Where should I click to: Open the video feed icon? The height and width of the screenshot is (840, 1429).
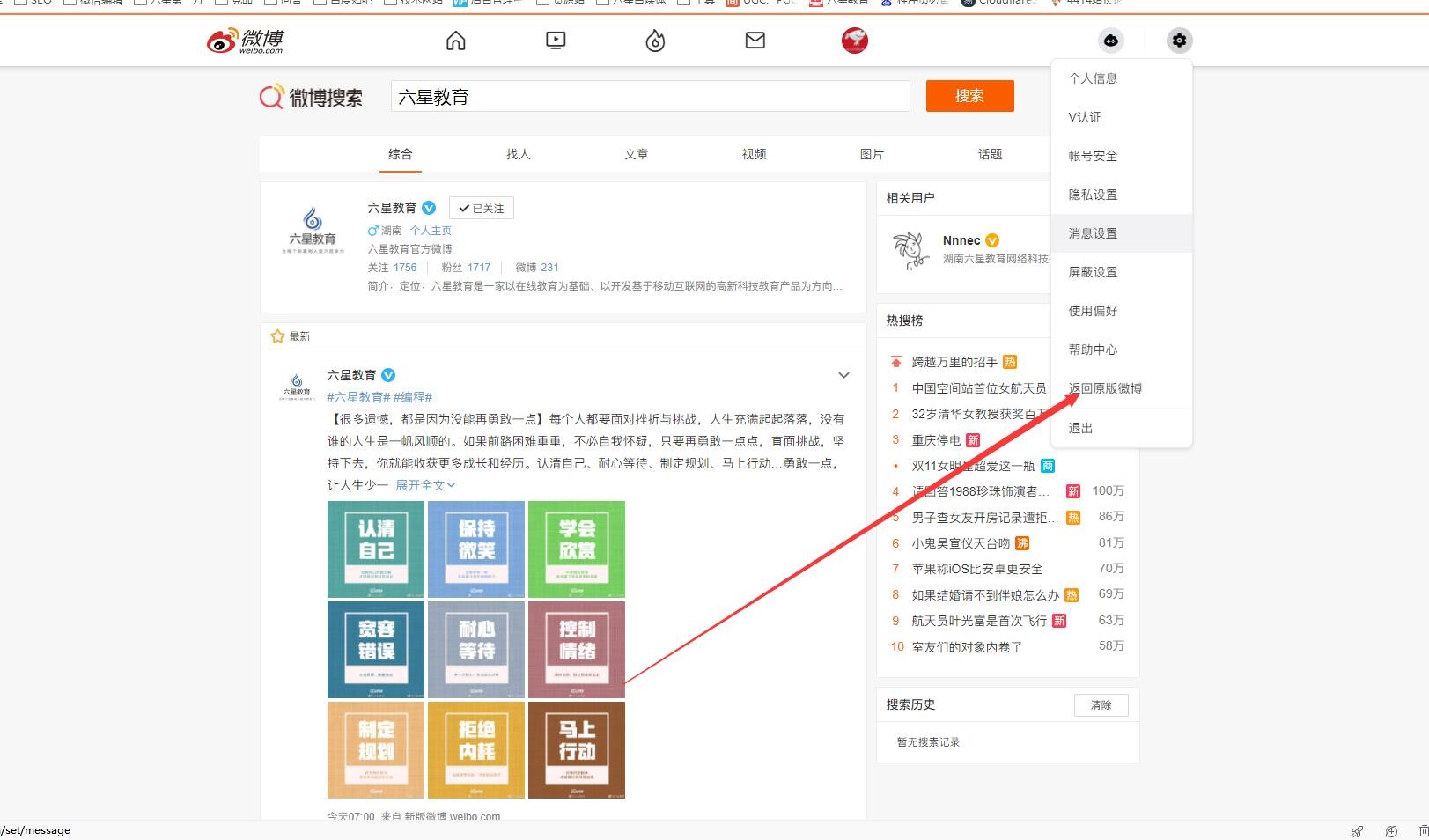tap(556, 41)
